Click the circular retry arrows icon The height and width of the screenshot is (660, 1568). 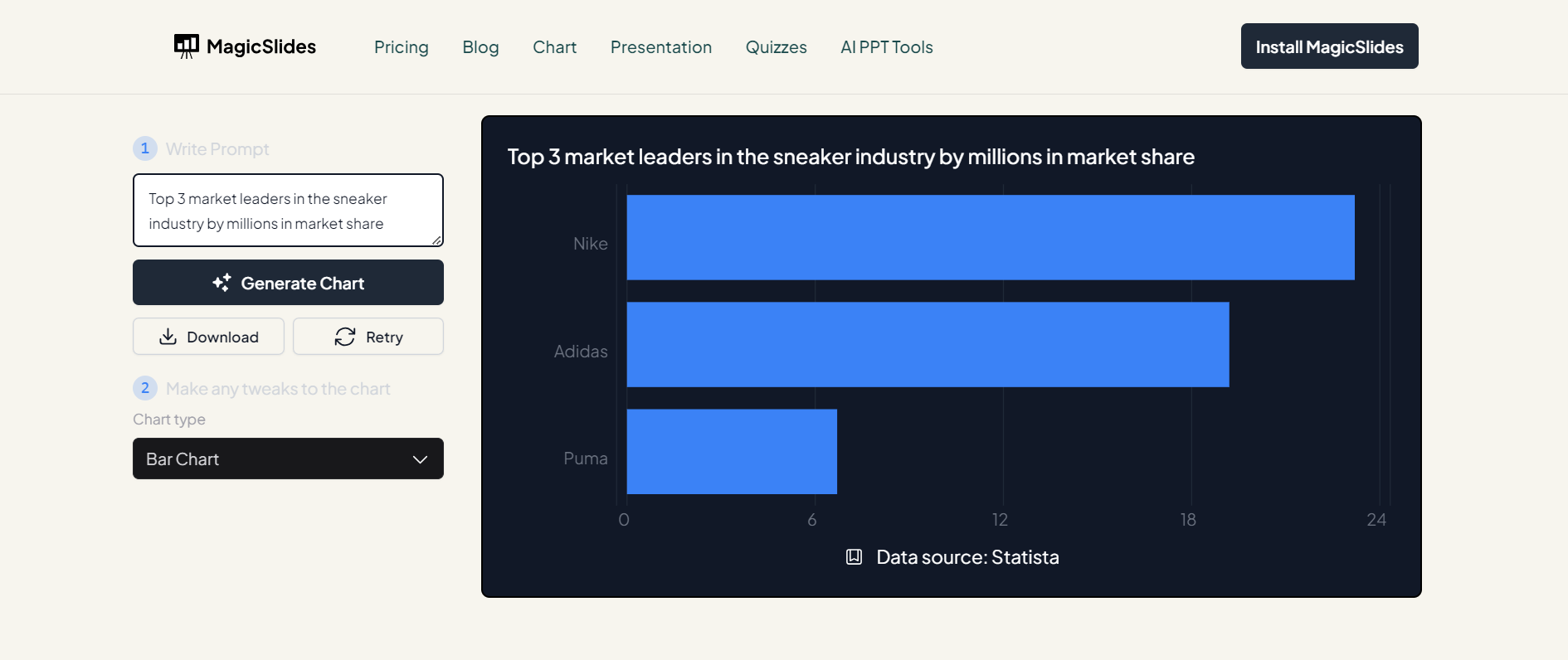345,337
